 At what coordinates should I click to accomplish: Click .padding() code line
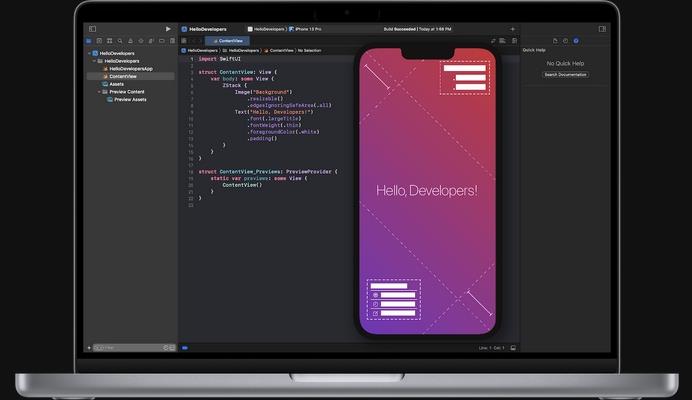tap(262, 138)
